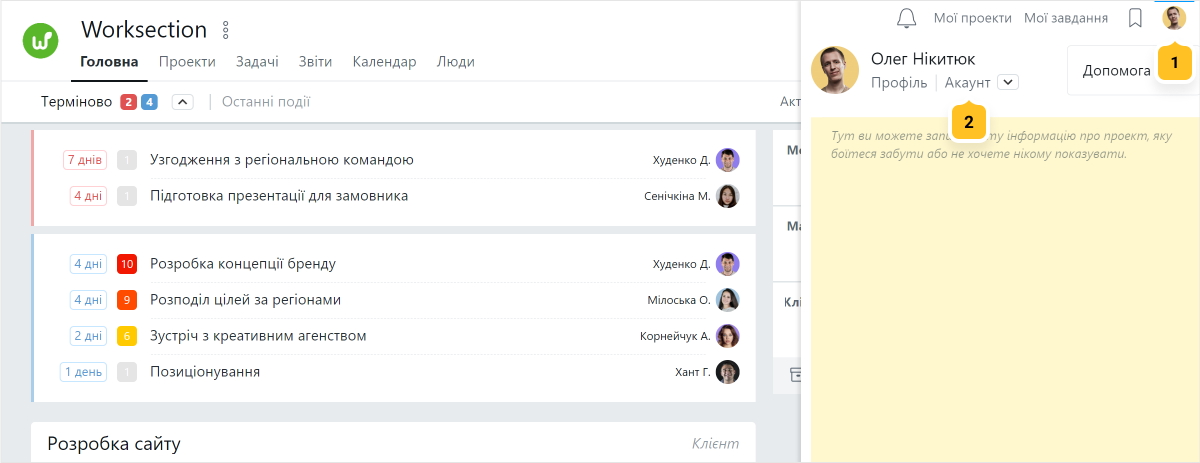
Task: Switch to the Проекти tab
Action: 187,62
